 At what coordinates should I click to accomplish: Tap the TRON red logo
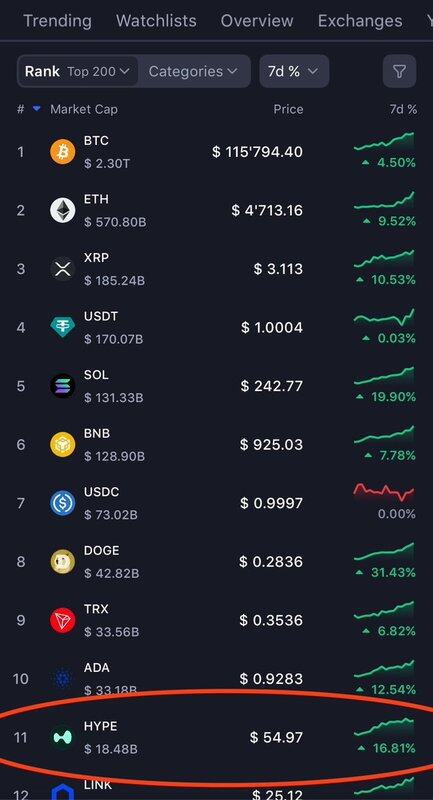pos(63,620)
